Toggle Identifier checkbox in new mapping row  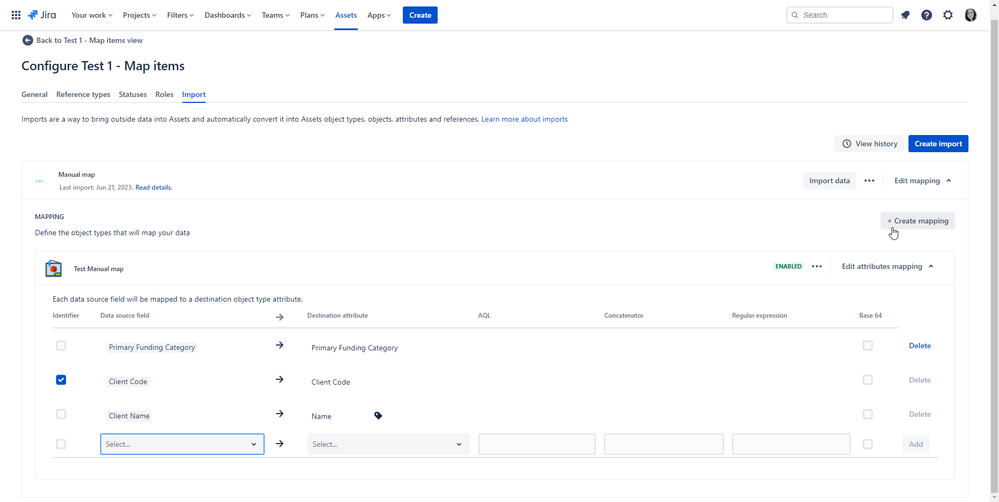pyautogui.click(x=61, y=444)
